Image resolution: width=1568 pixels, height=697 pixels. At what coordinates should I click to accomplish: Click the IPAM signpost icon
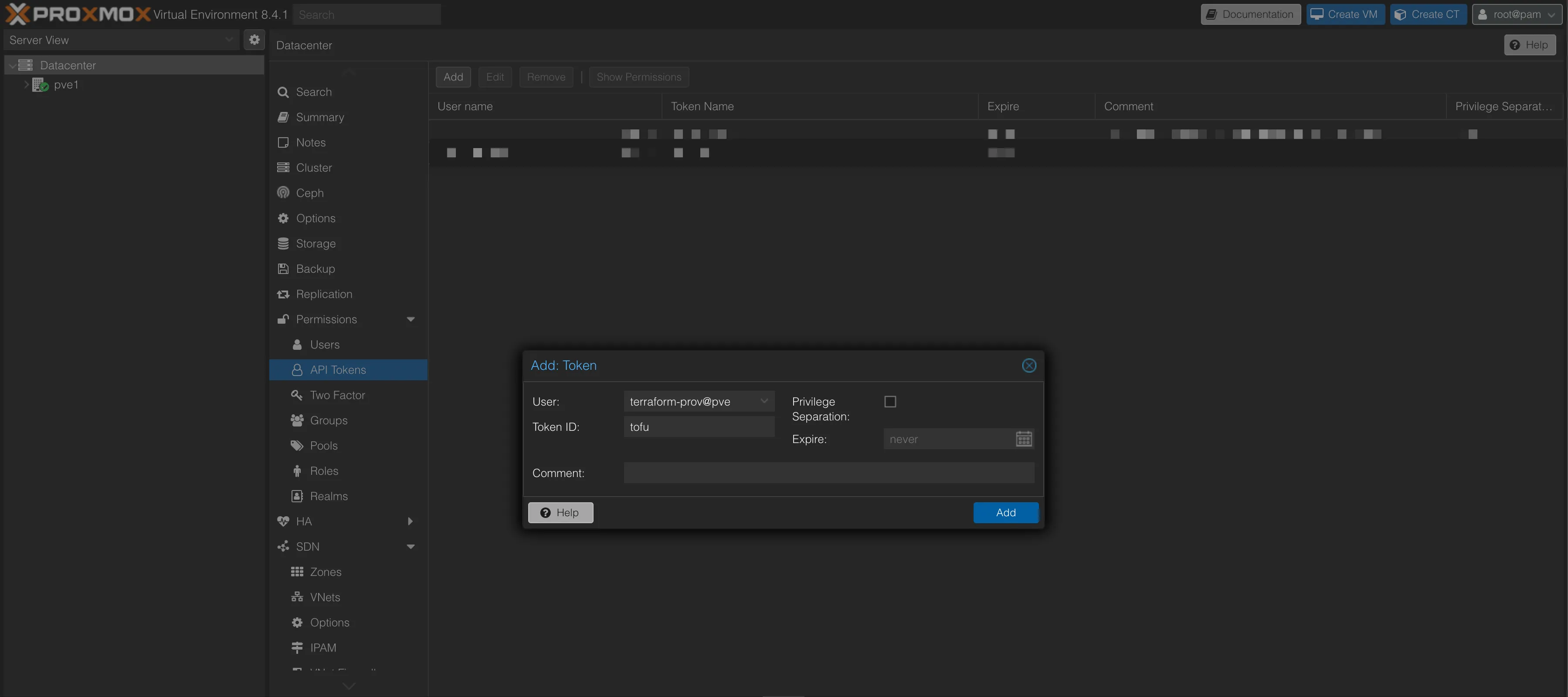[297, 647]
